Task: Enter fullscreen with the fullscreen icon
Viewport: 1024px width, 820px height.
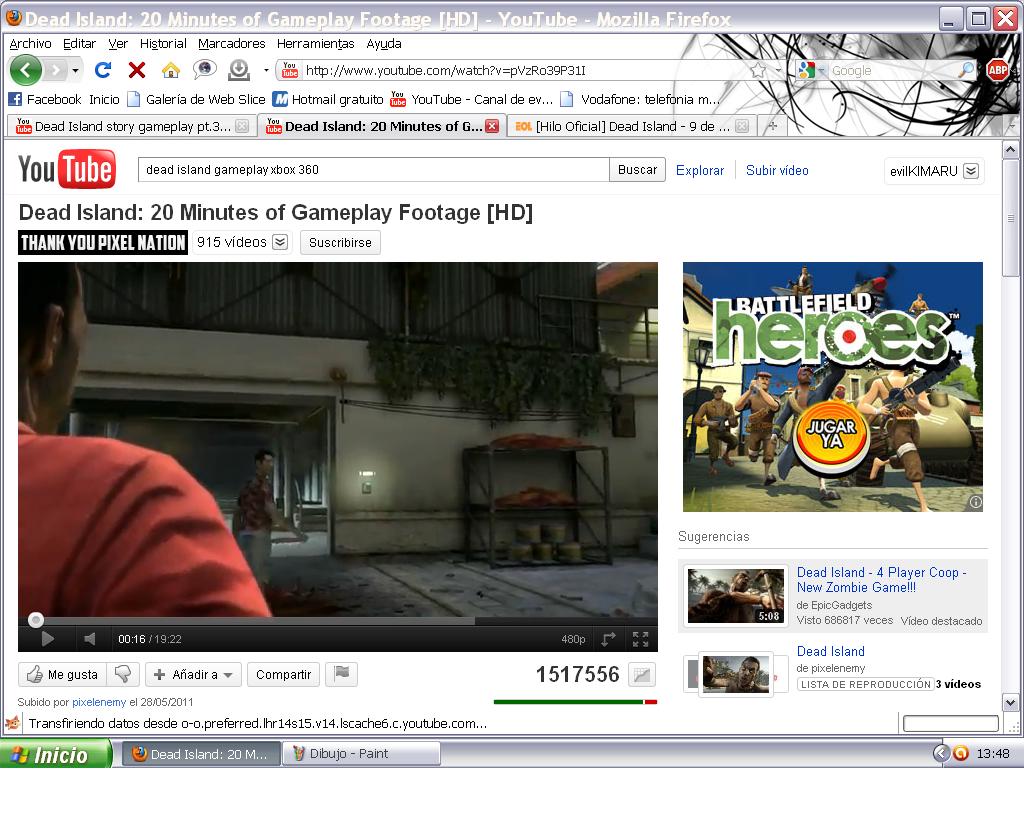Action: click(x=641, y=639)
